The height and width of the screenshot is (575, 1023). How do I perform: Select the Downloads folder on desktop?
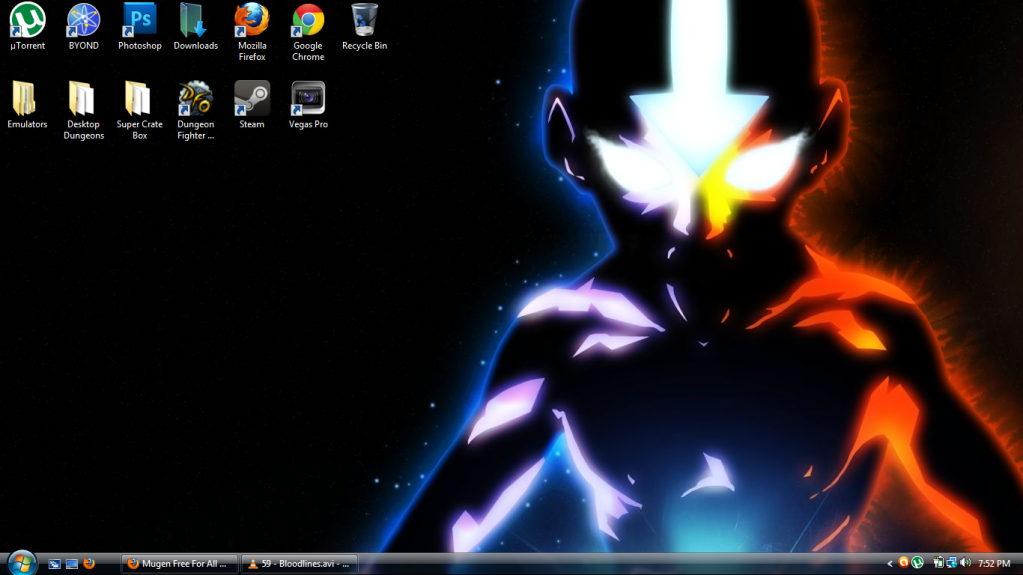(x=196, y=27)
